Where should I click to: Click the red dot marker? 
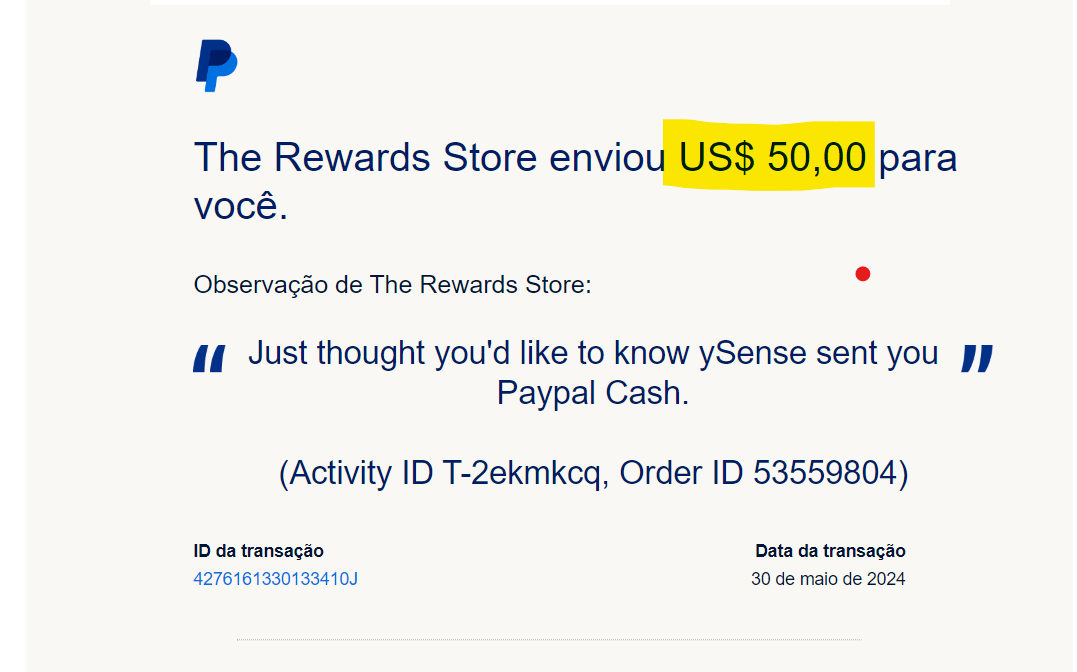(x=863, y=274)
